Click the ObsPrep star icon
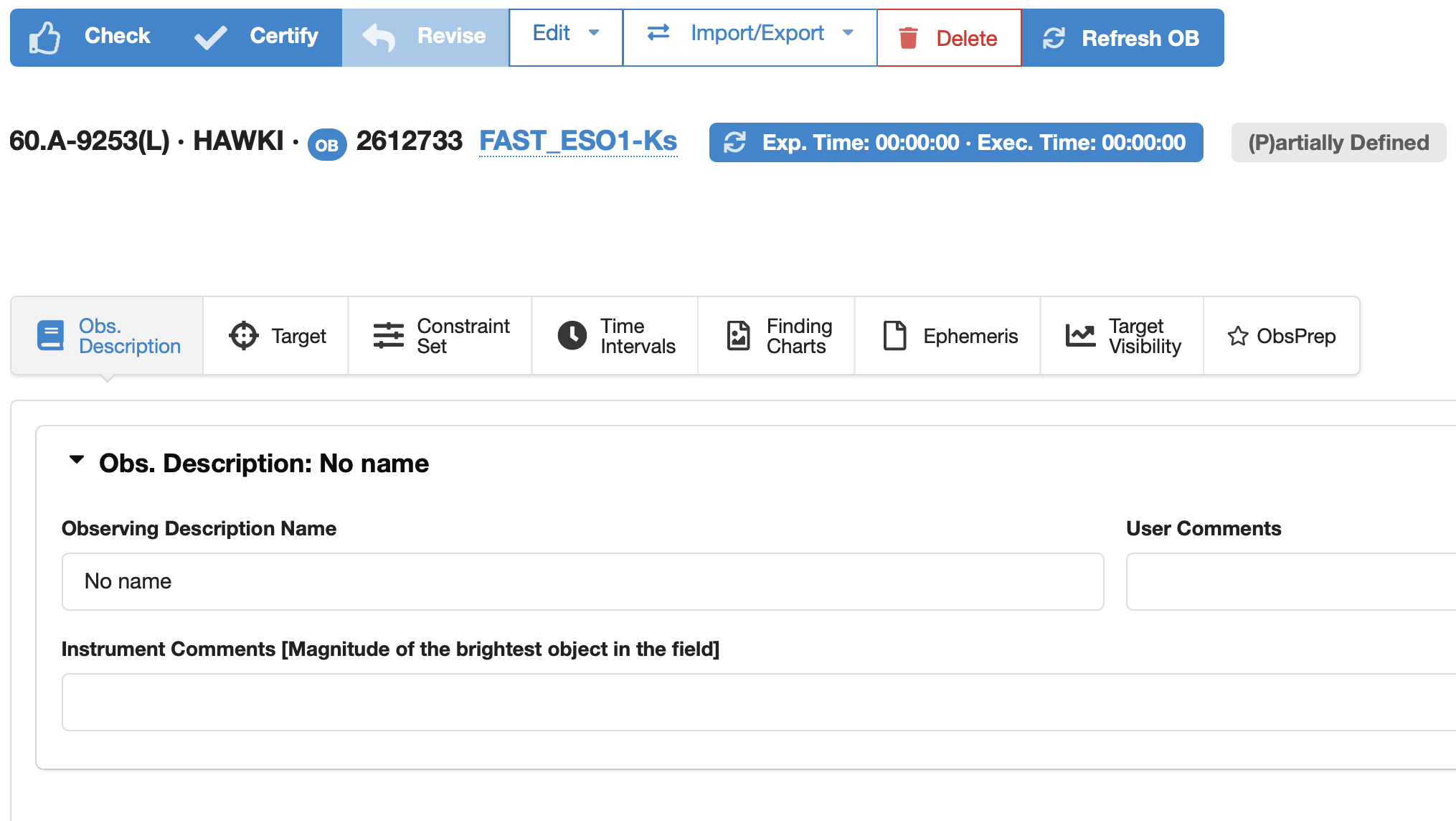 pos(1237,336)
